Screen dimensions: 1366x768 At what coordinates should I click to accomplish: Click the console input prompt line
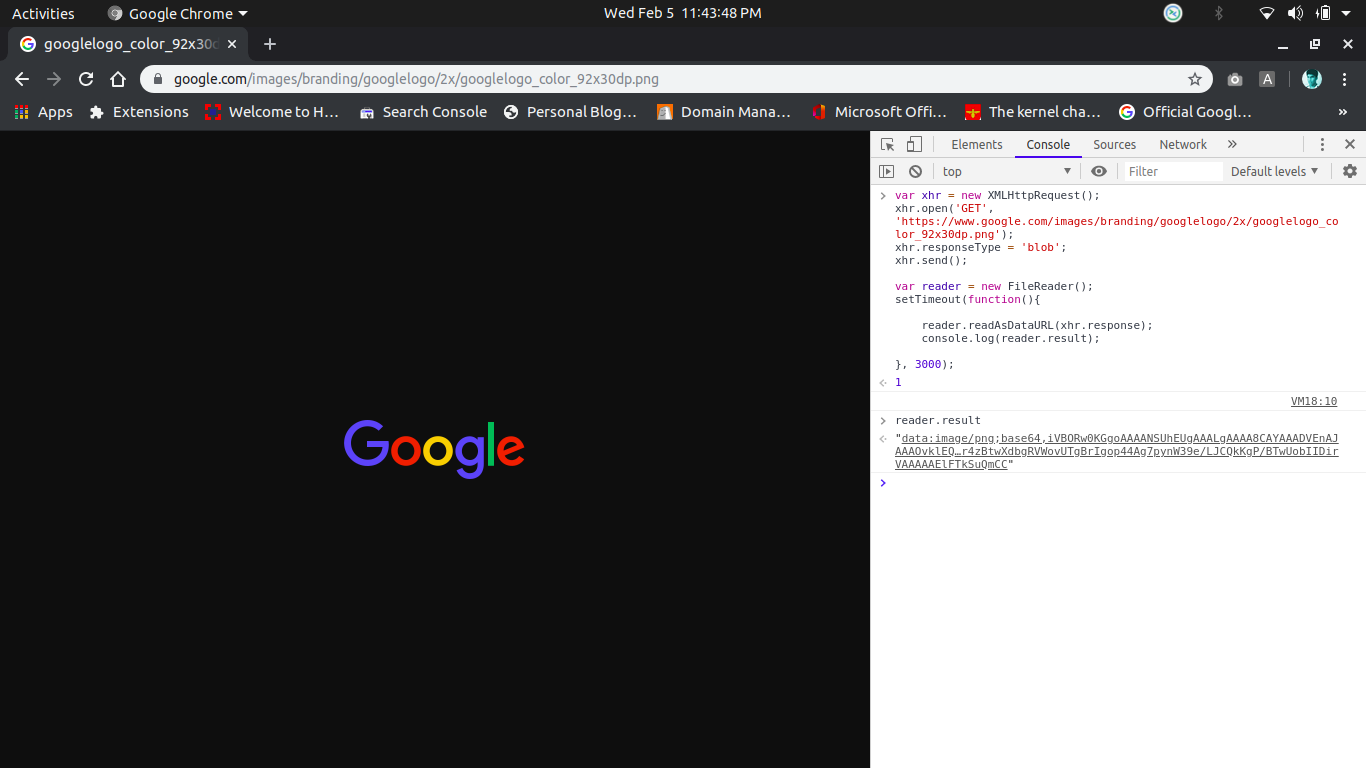coord(1118,483)
